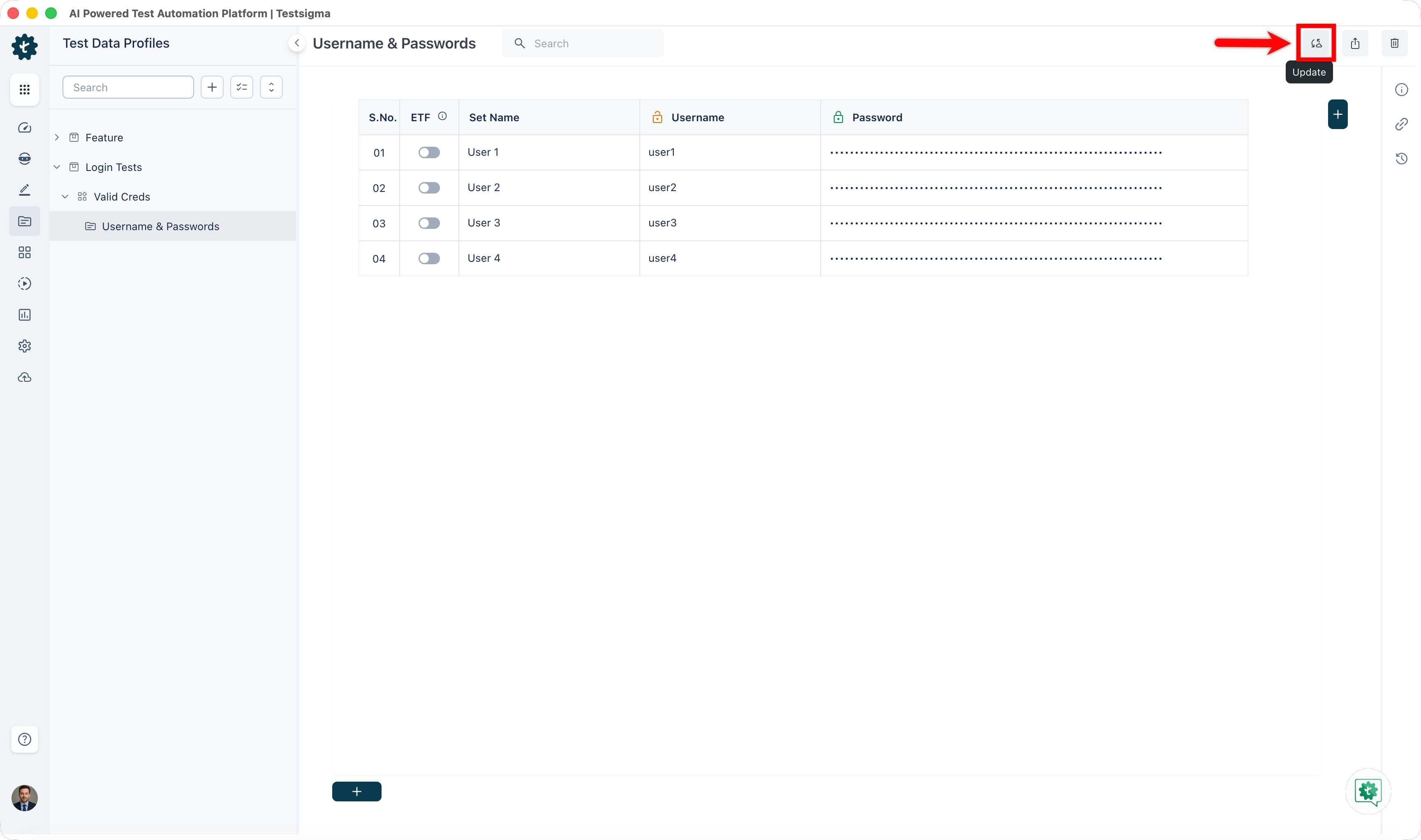Collapse the Login Tests tree node
This screenshot has height=840, width=1421.
click(x=57, y=167)
